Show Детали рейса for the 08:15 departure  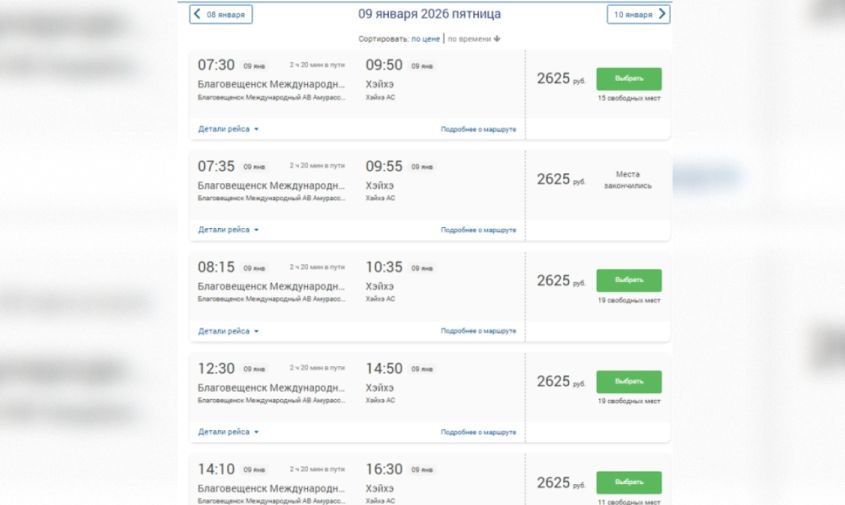(228, 331)
